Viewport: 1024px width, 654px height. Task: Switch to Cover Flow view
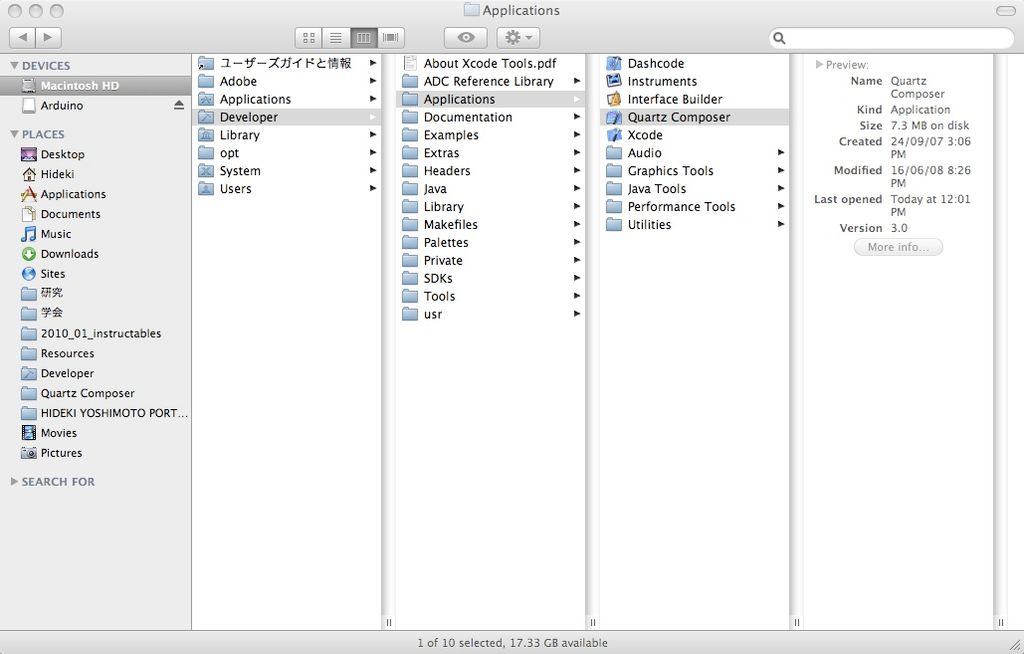tap(391, 38)
